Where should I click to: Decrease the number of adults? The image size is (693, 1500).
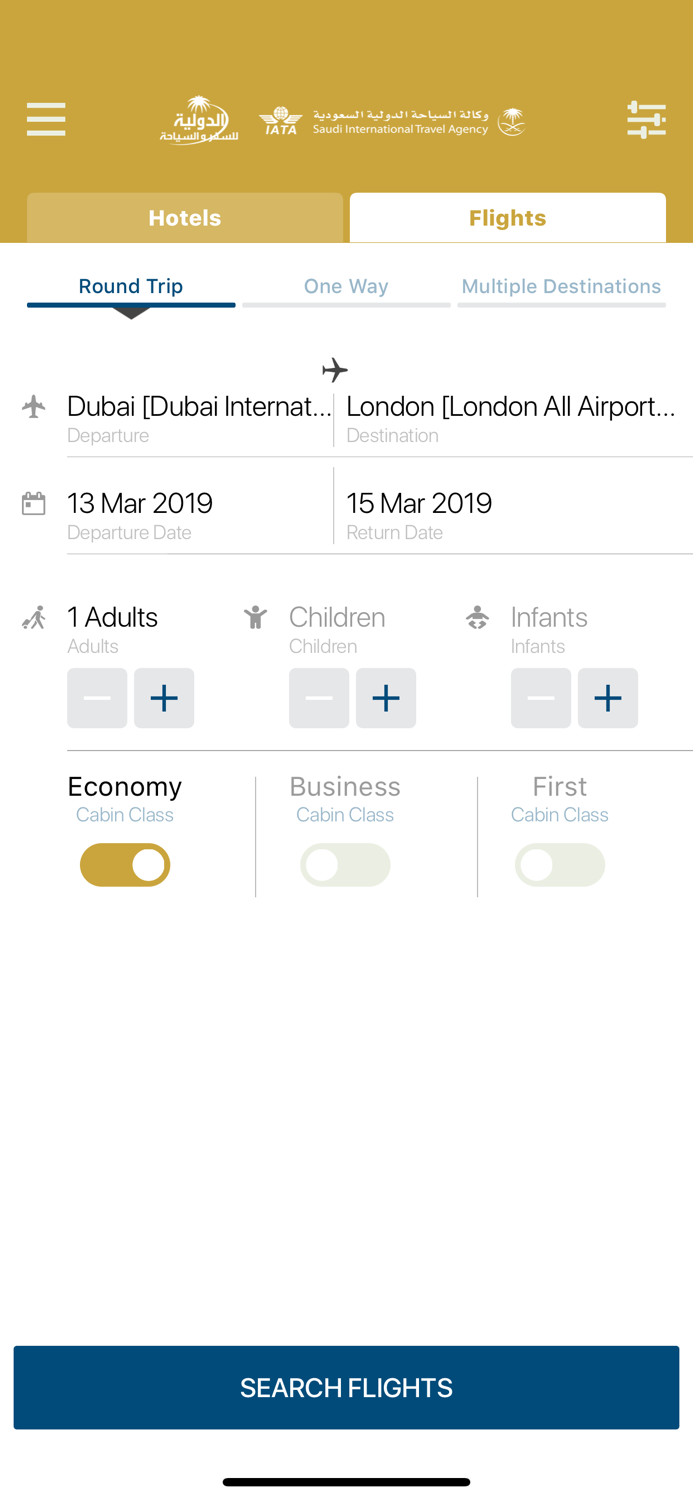pyautogui.click(x=97, y=698)
